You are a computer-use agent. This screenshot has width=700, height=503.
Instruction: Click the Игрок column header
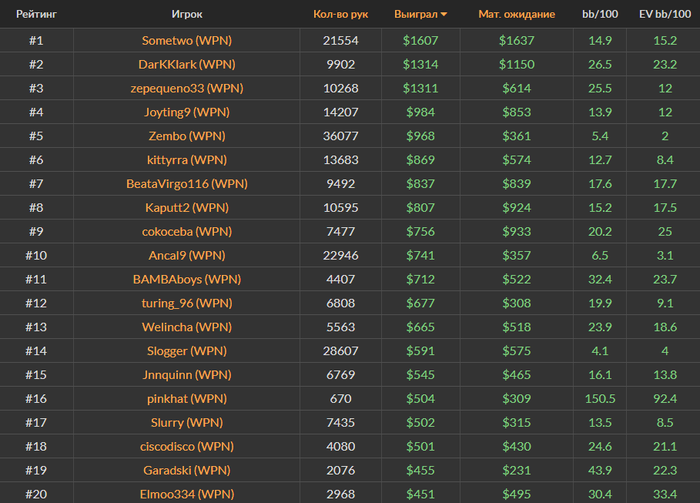[187, 15]
